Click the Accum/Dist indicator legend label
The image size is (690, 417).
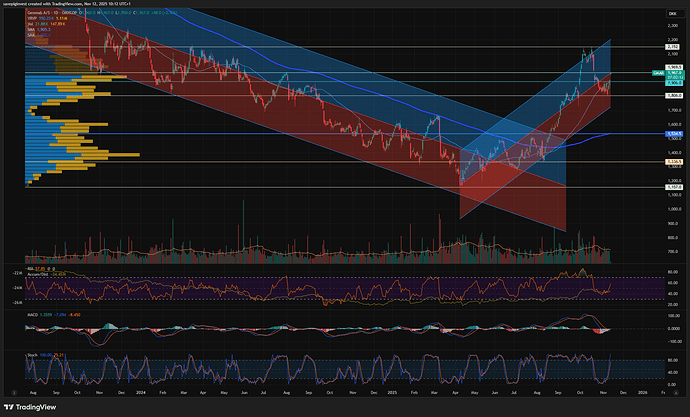tap(39, 273)
